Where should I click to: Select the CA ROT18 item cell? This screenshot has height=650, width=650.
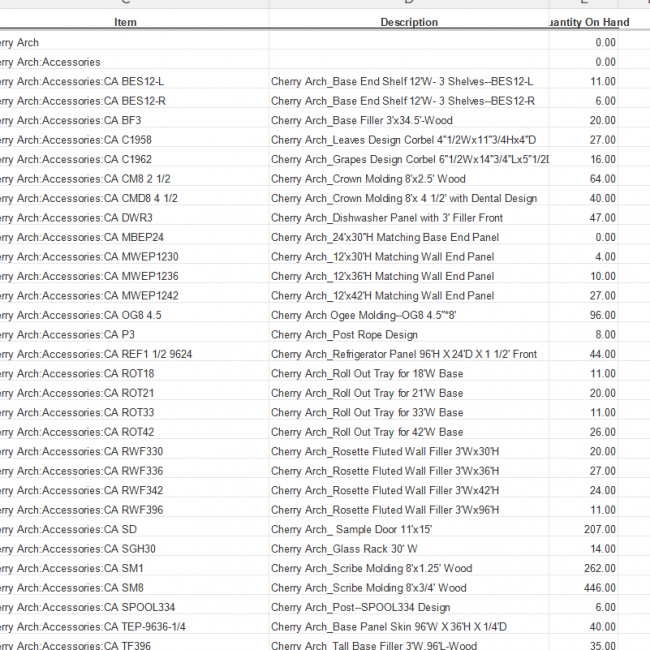click(134, 374)
